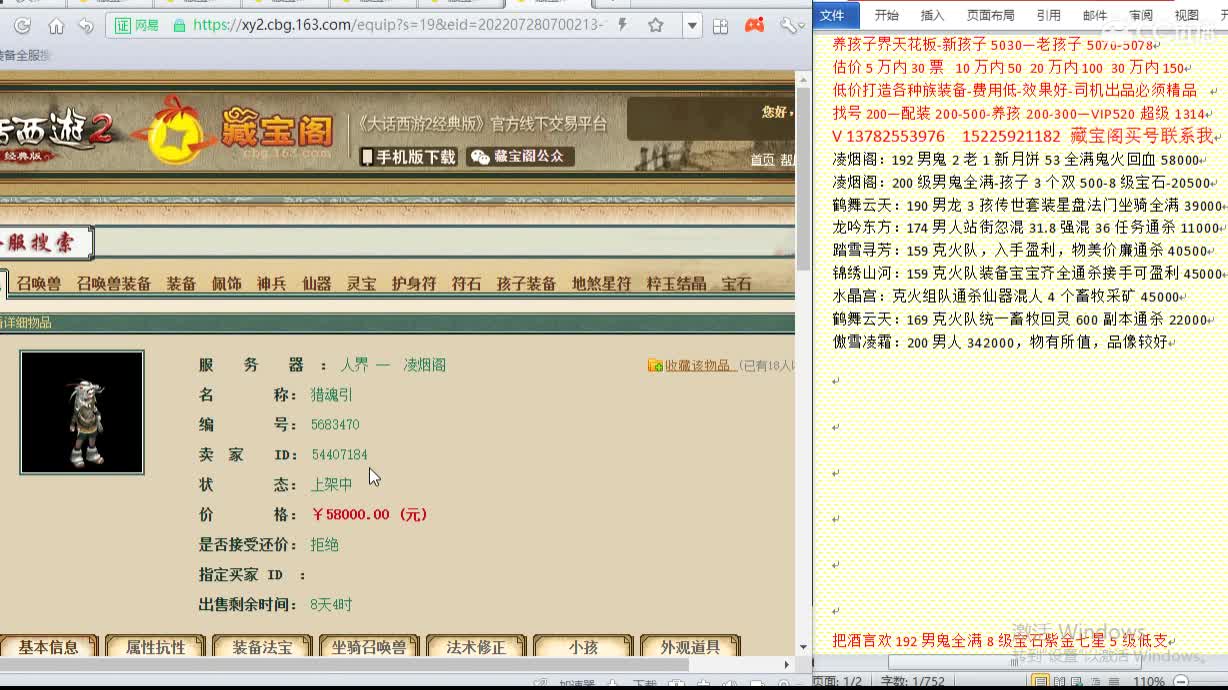Go to the browser home page icon

tap(56, 26)
